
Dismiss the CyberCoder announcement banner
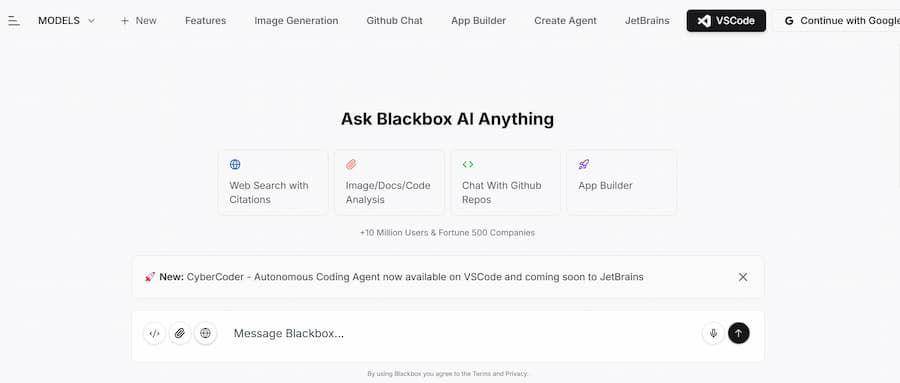point(743,277)
